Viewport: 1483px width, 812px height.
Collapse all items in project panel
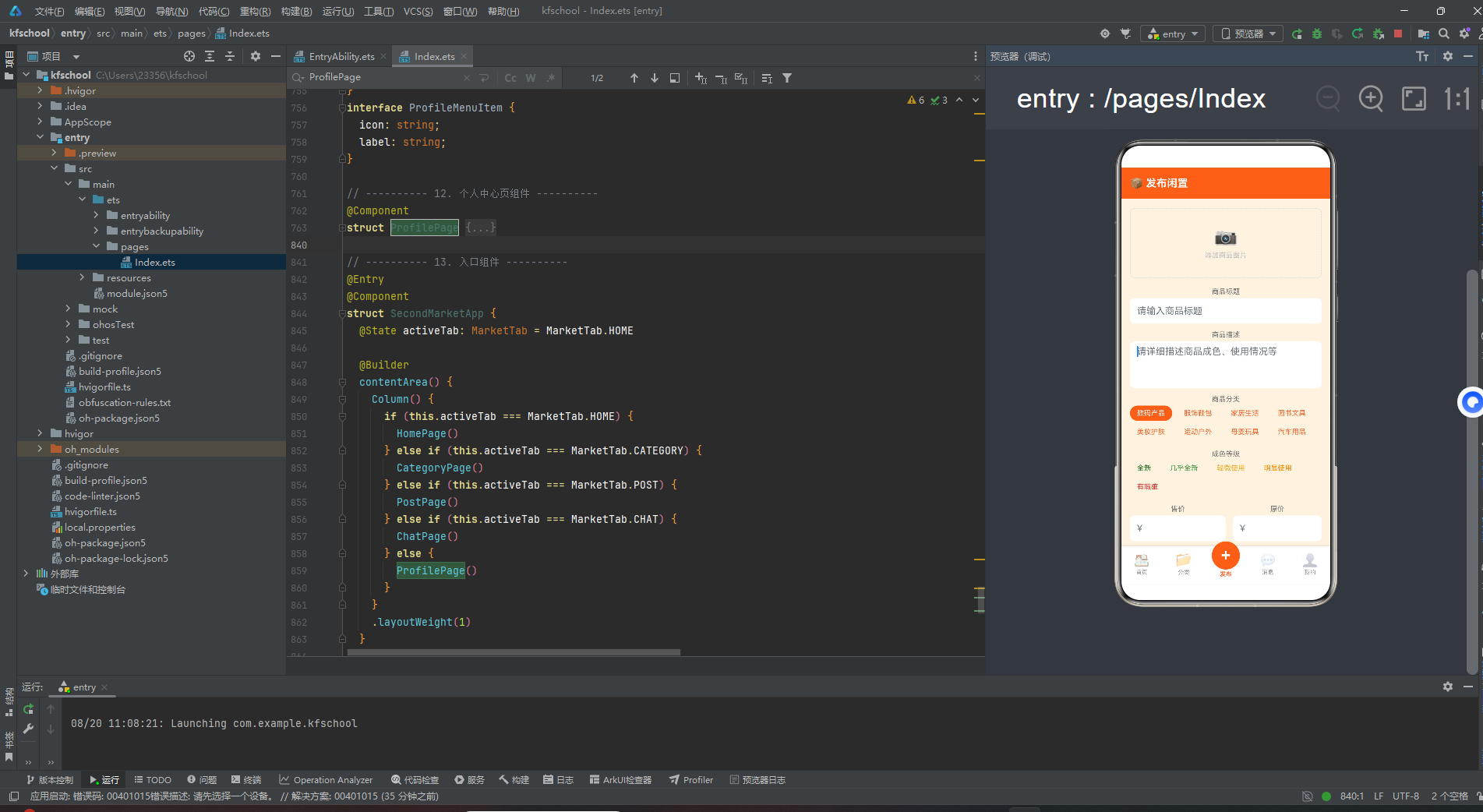tap(230, 56)
